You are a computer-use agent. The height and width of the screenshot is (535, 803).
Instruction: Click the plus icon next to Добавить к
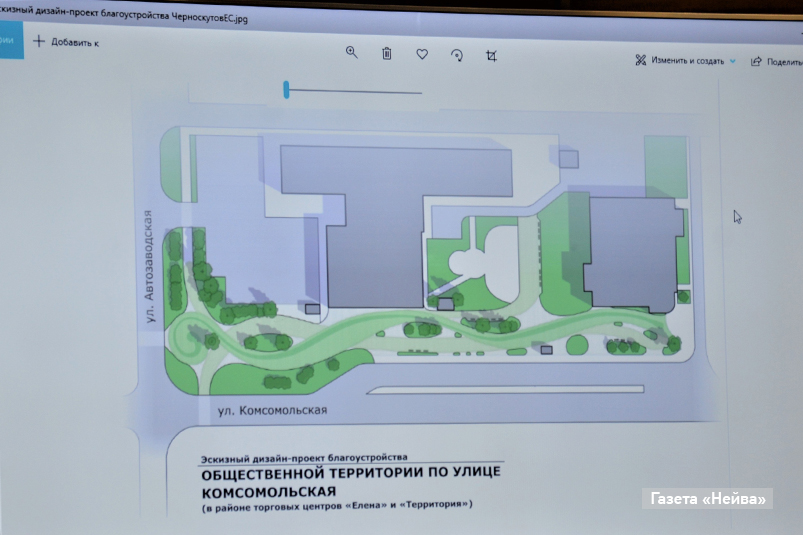(x=39, y=41)
